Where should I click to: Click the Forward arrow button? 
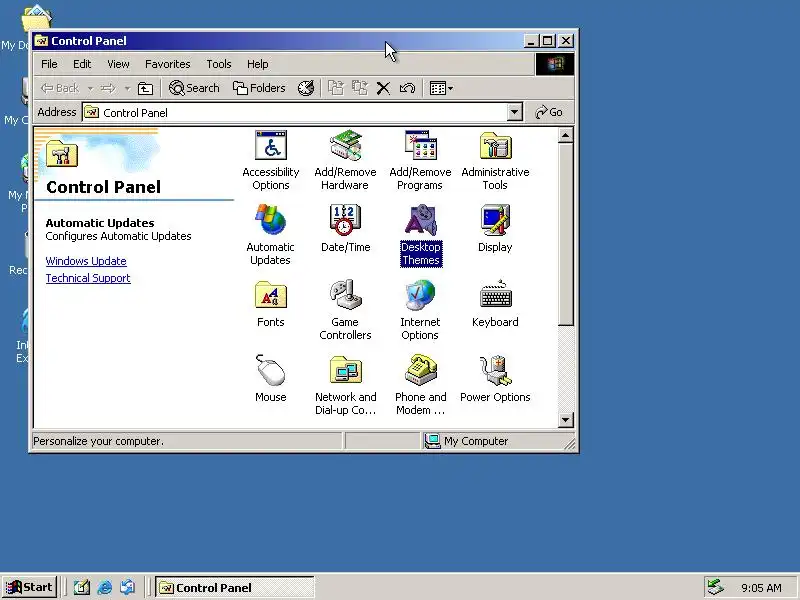(x=108, y=88)
